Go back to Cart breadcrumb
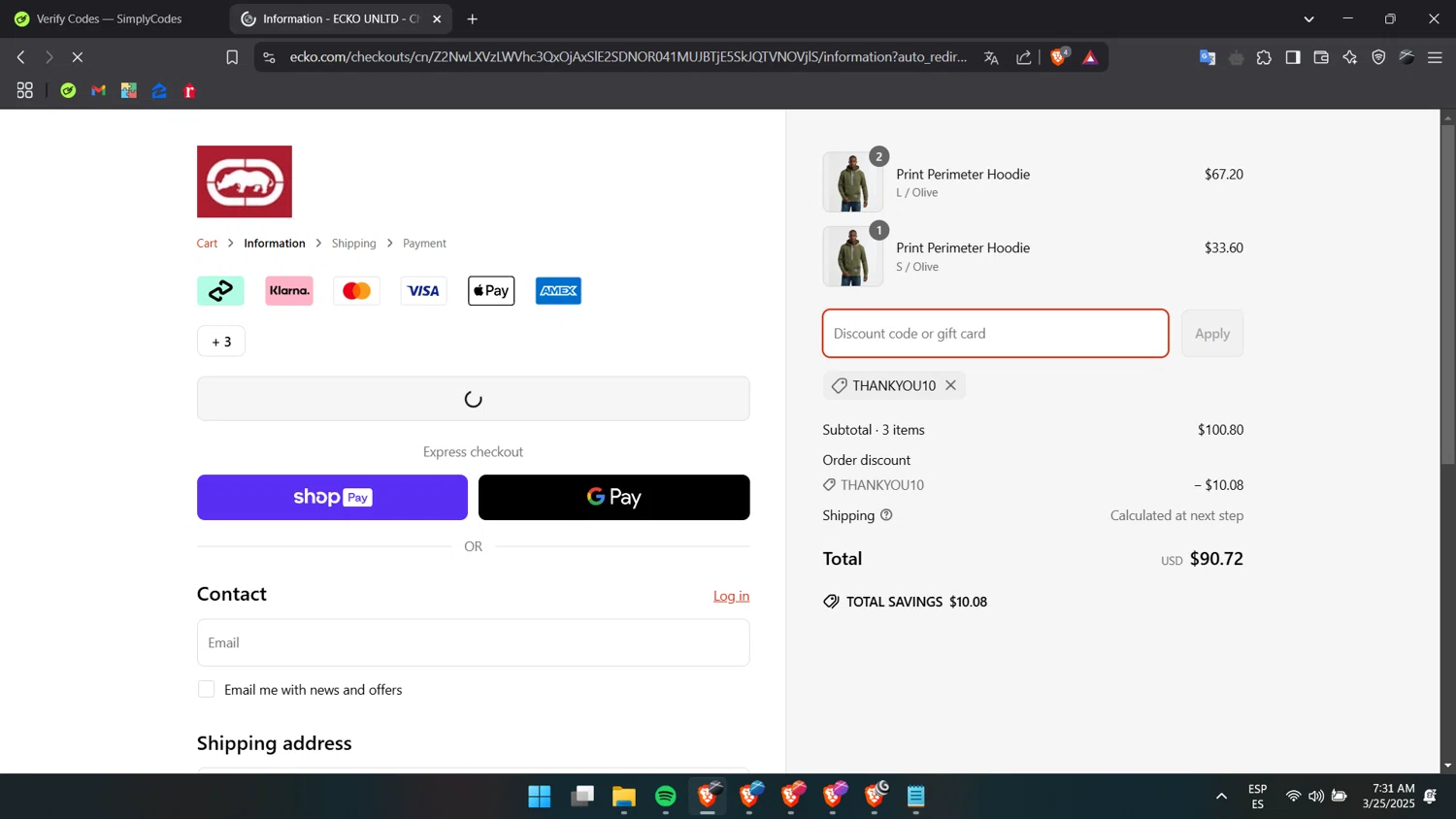Image resolution: width=1456 pixels, height=819 pixels. click(x=207, y=243)
